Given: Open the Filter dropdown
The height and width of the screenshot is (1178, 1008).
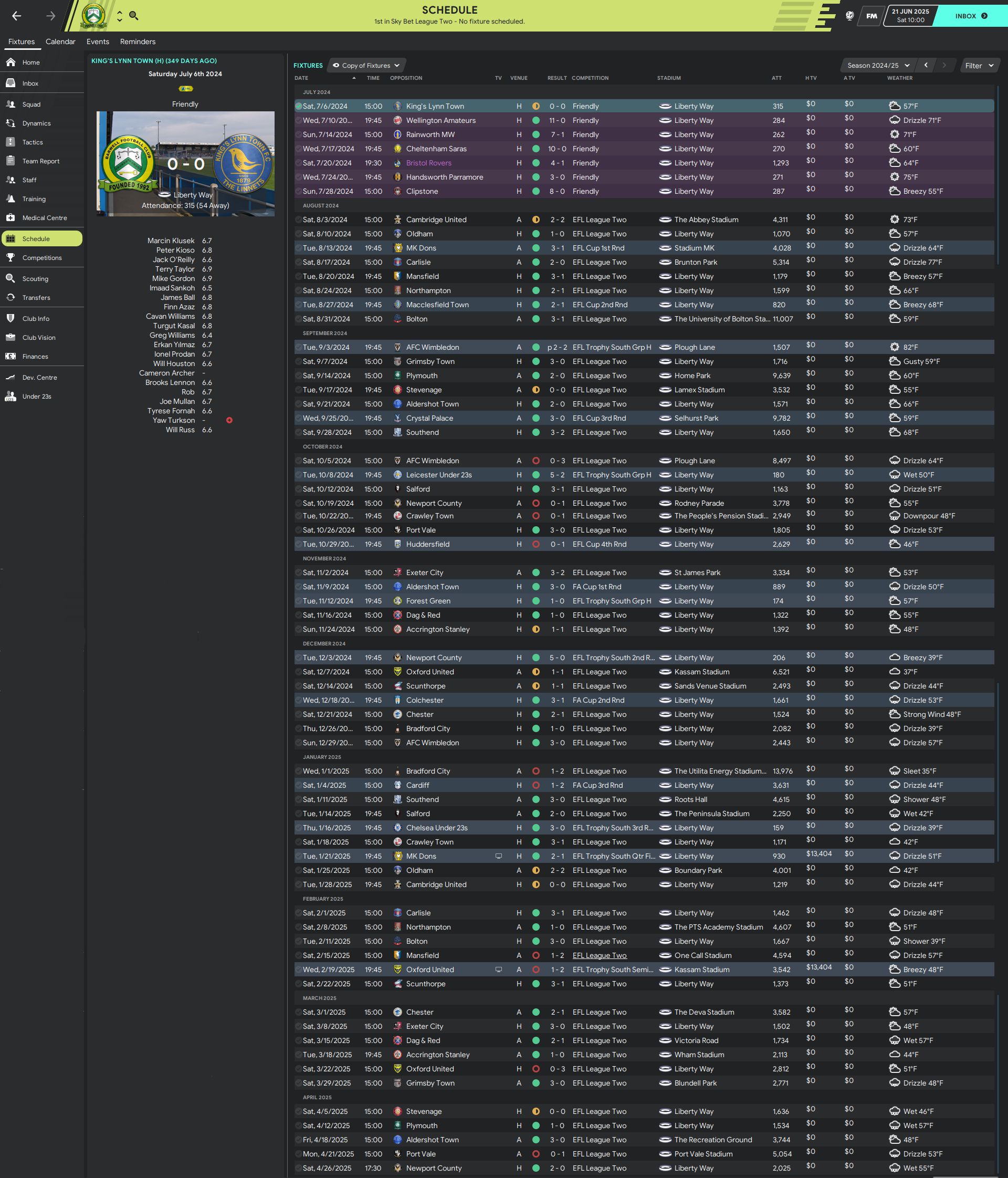Looking at the screenshot, I should (980, 65).
